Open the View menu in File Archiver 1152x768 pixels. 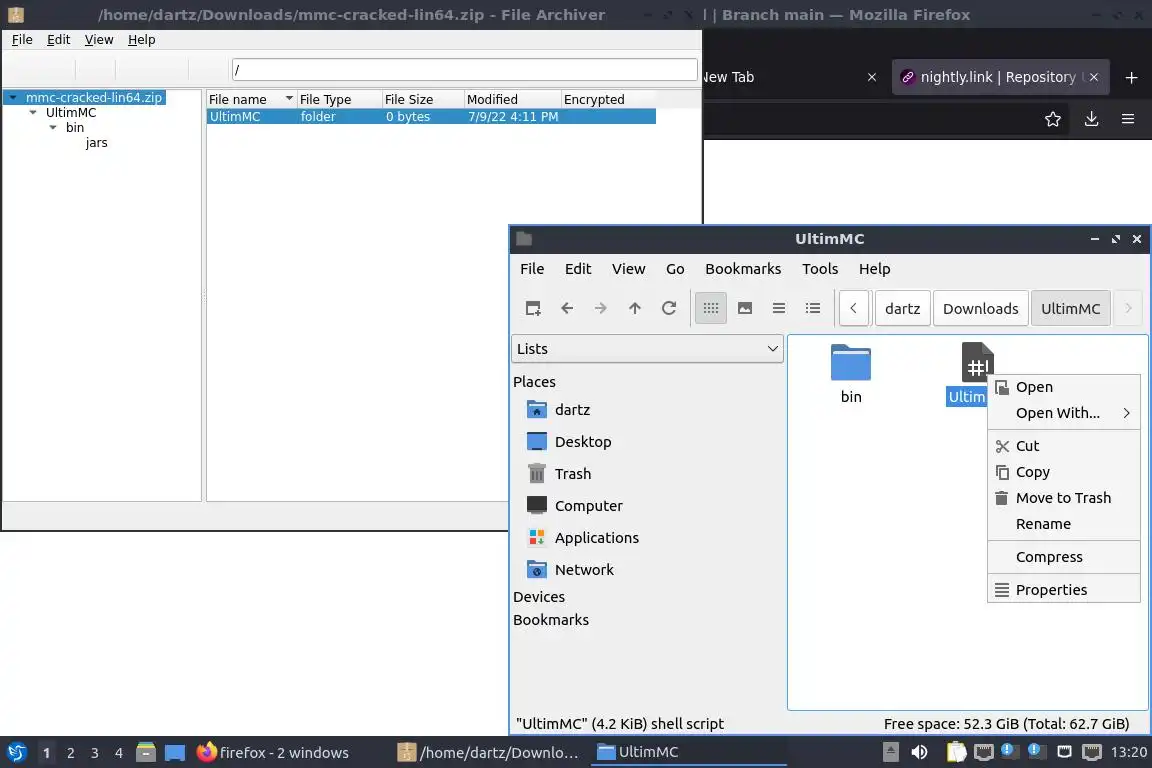[98, 40]
